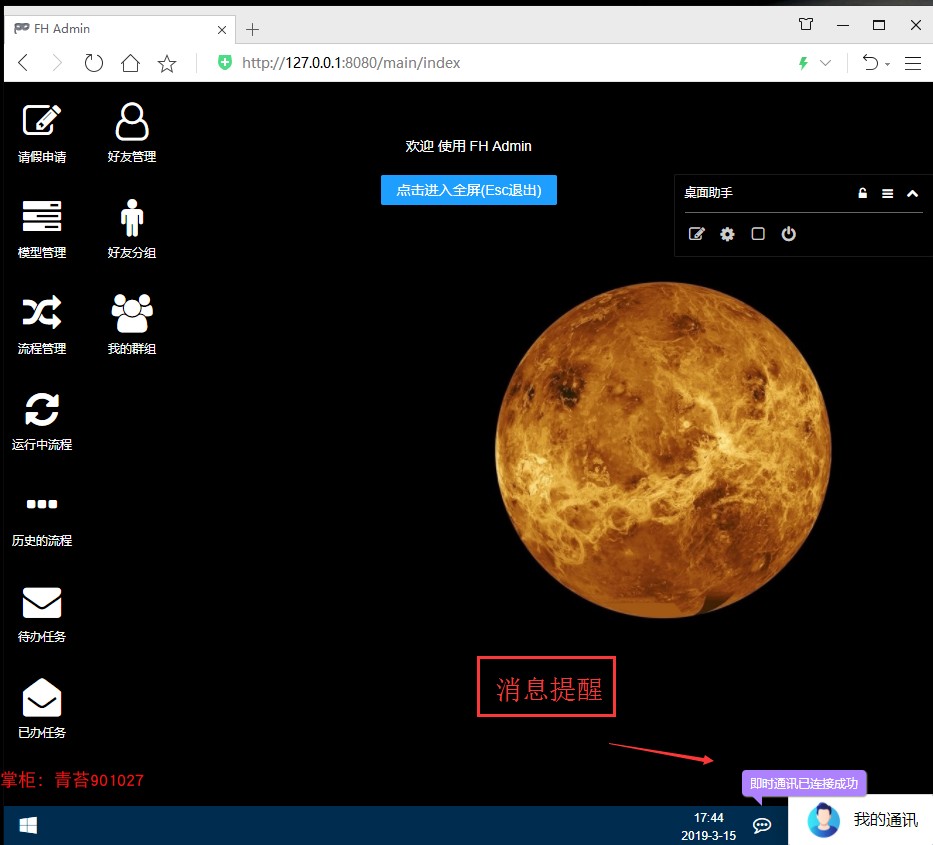
Task: Expand the address bar dropdown chevron
Action: tap(825, 62)
